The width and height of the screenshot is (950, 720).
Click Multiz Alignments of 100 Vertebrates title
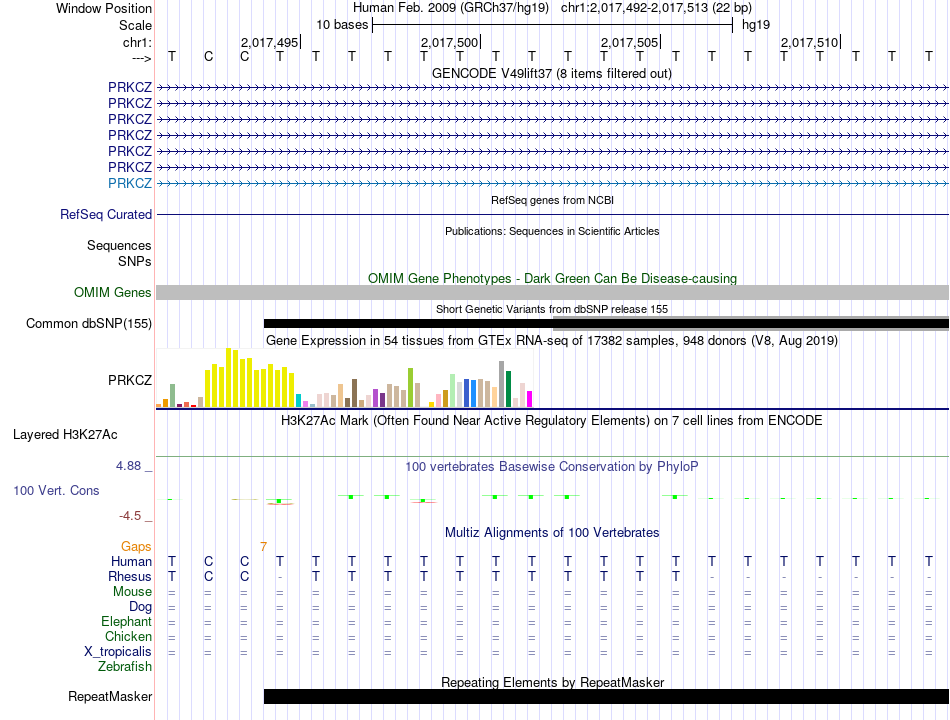click(552, 533)
